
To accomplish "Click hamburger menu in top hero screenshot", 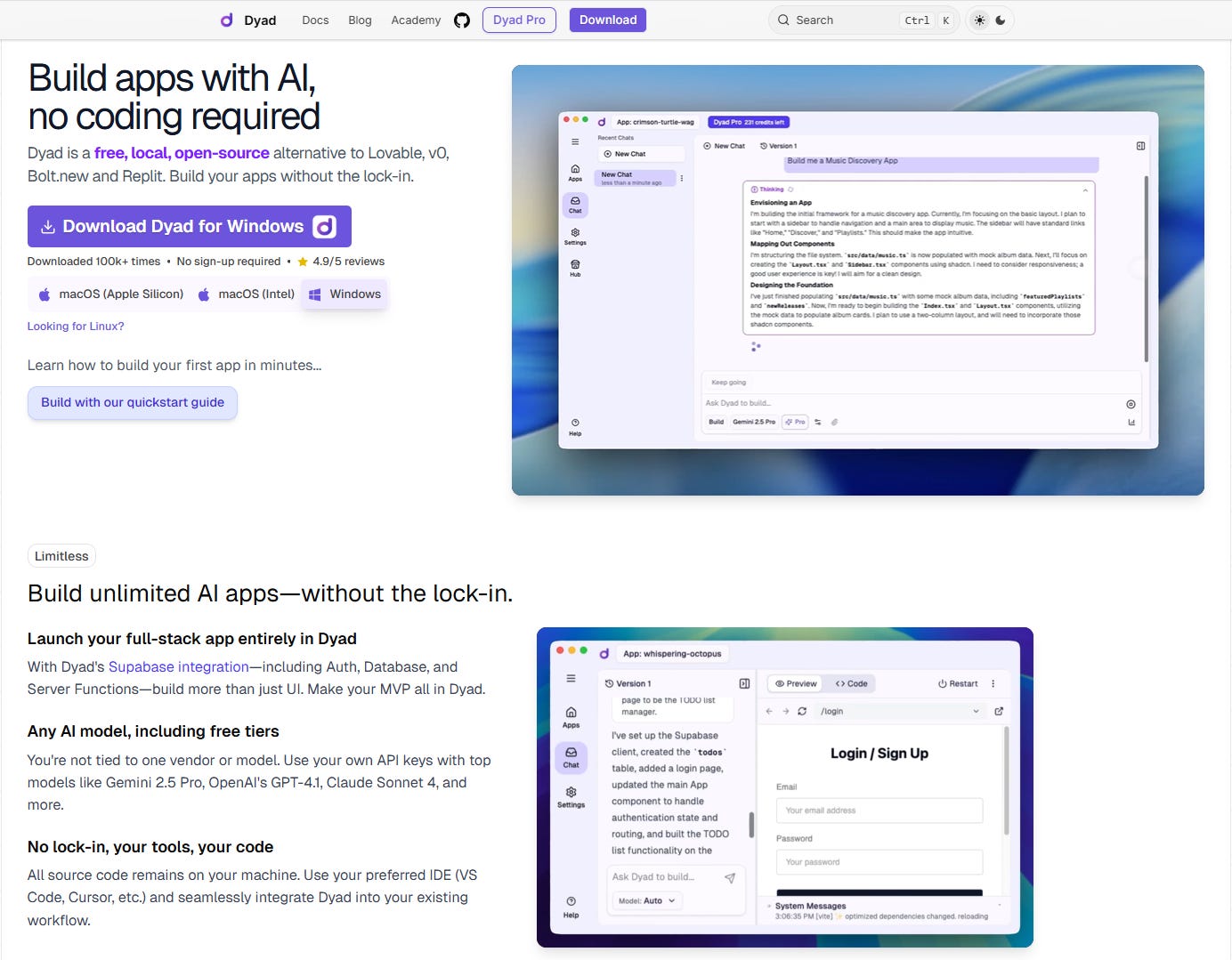I will [x=575, y=142].
